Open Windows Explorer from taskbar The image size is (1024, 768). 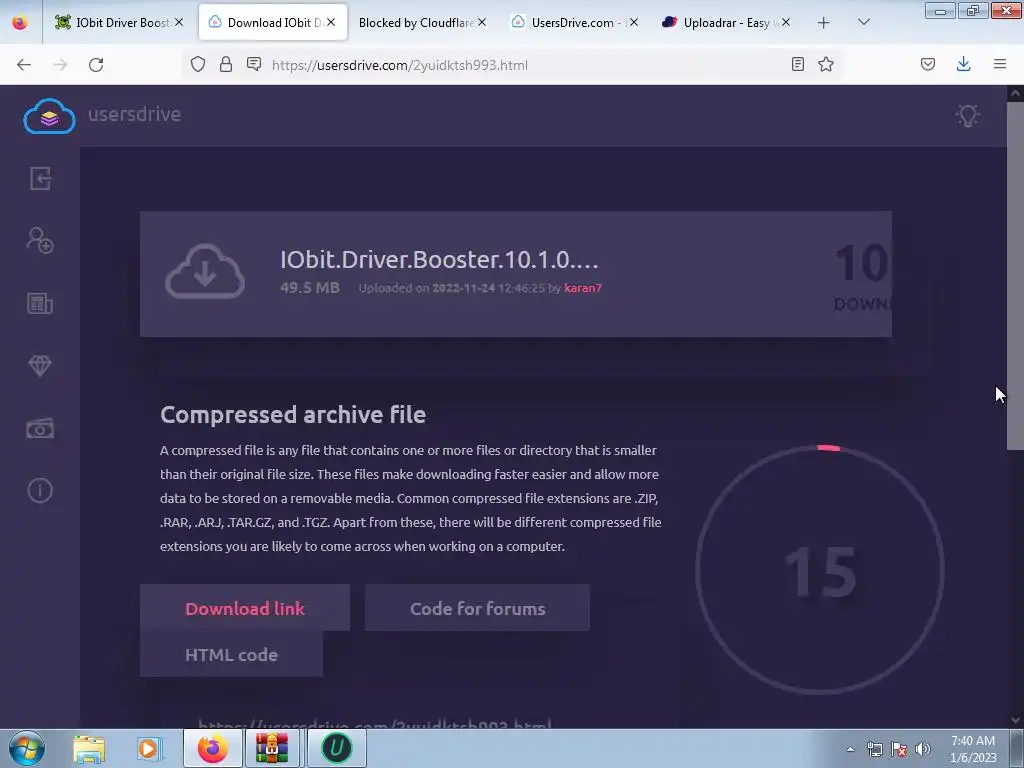click(x=89, y=749)
